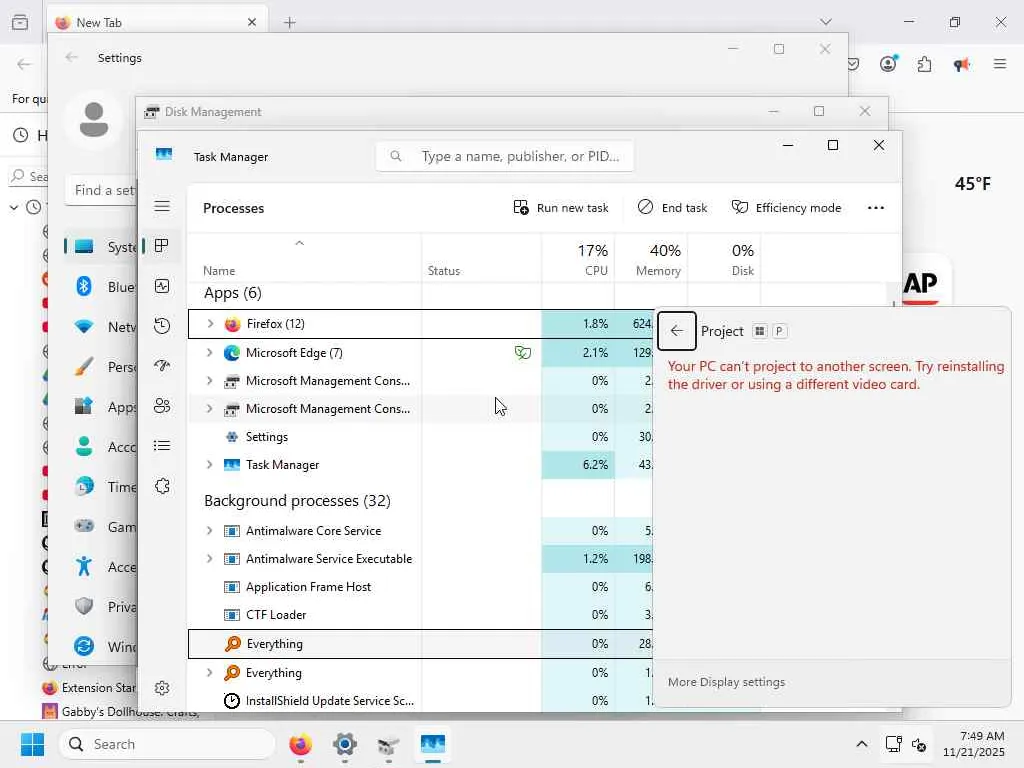Sort processes by Disk column
This screenshot has width=1024, height=768.
[724, 259]
